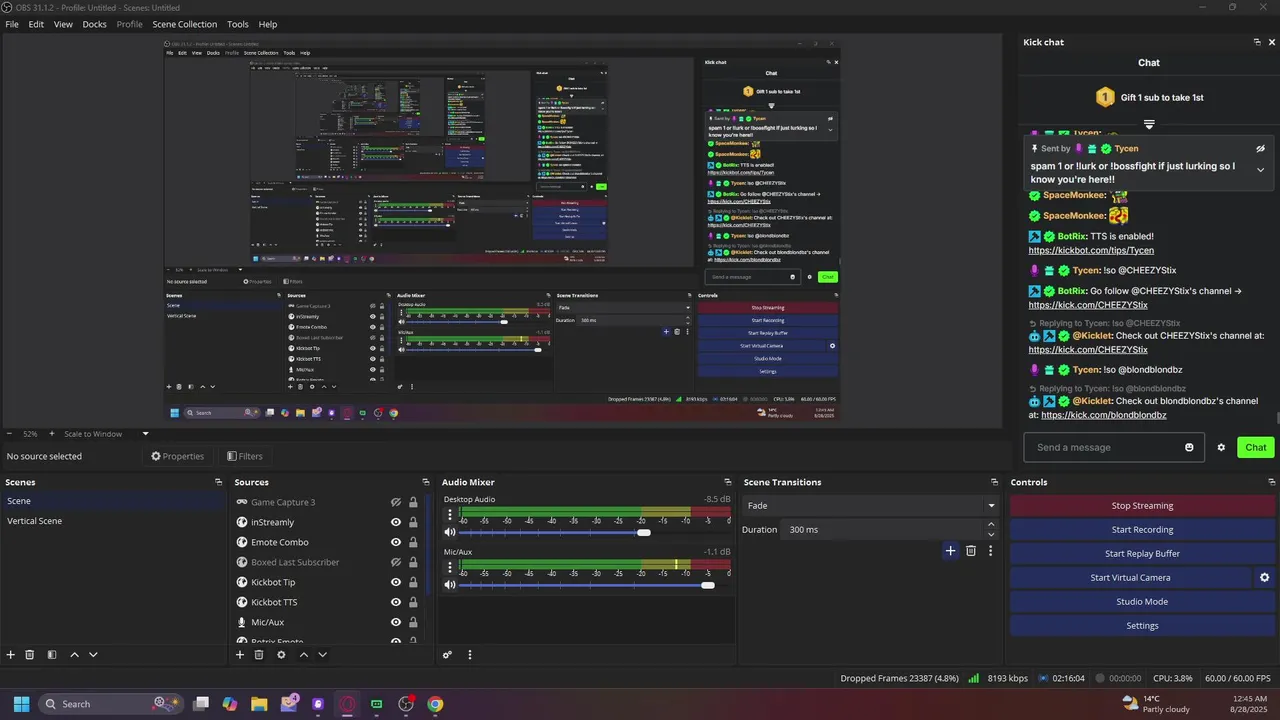Move source down in the Sources toolbar
The image size is (1280, 720).
pyautogui.click(x=322, y=655)
